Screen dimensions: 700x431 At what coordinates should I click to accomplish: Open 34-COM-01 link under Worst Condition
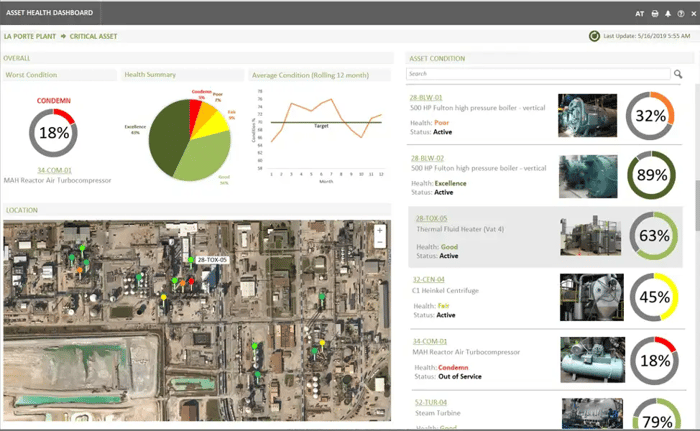click(x=54, y=170)
